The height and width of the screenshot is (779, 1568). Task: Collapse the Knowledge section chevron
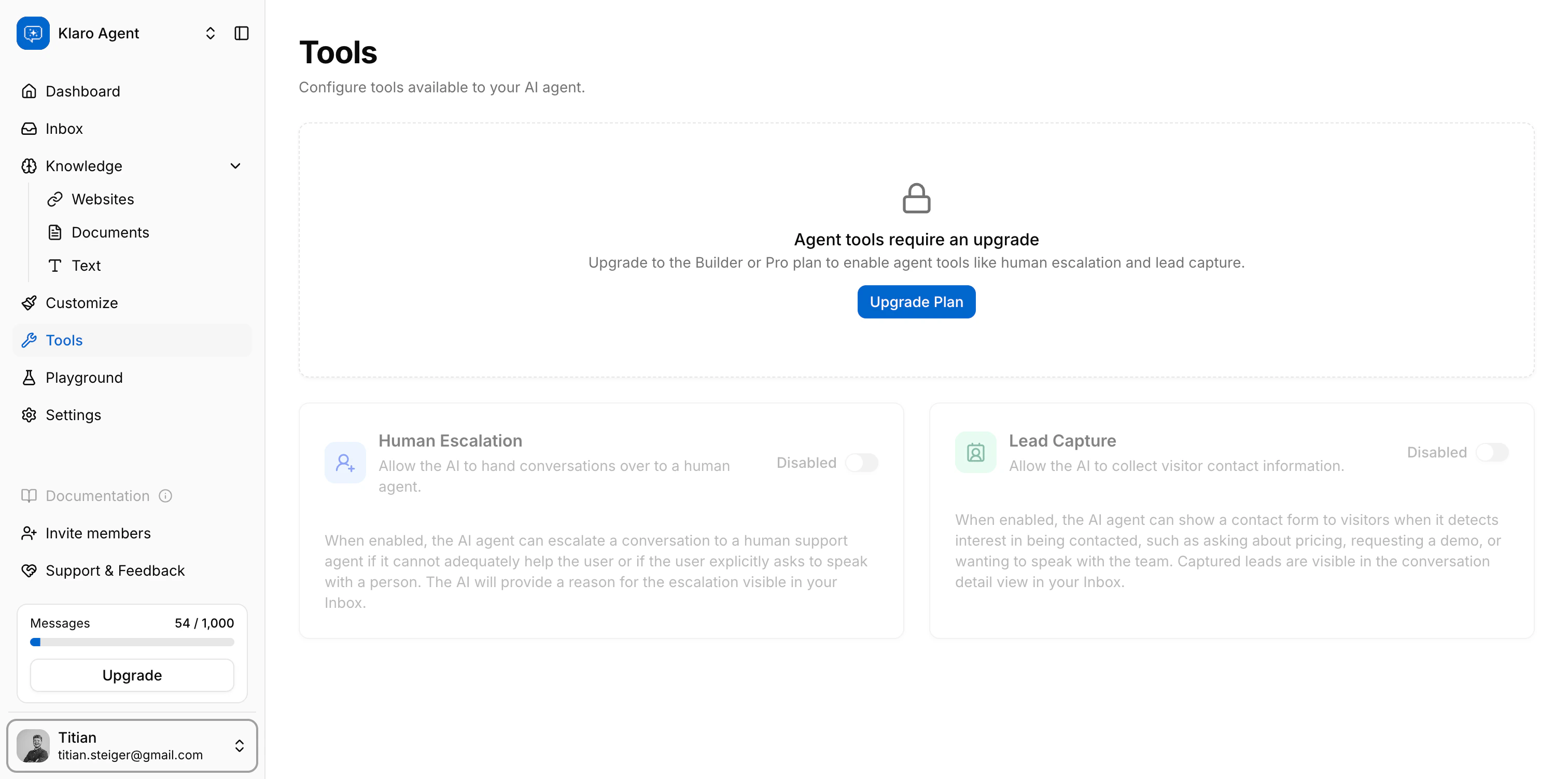235,165
